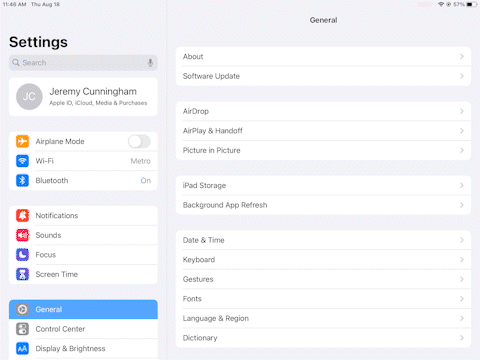Open iPad Storage chevron

462,185
